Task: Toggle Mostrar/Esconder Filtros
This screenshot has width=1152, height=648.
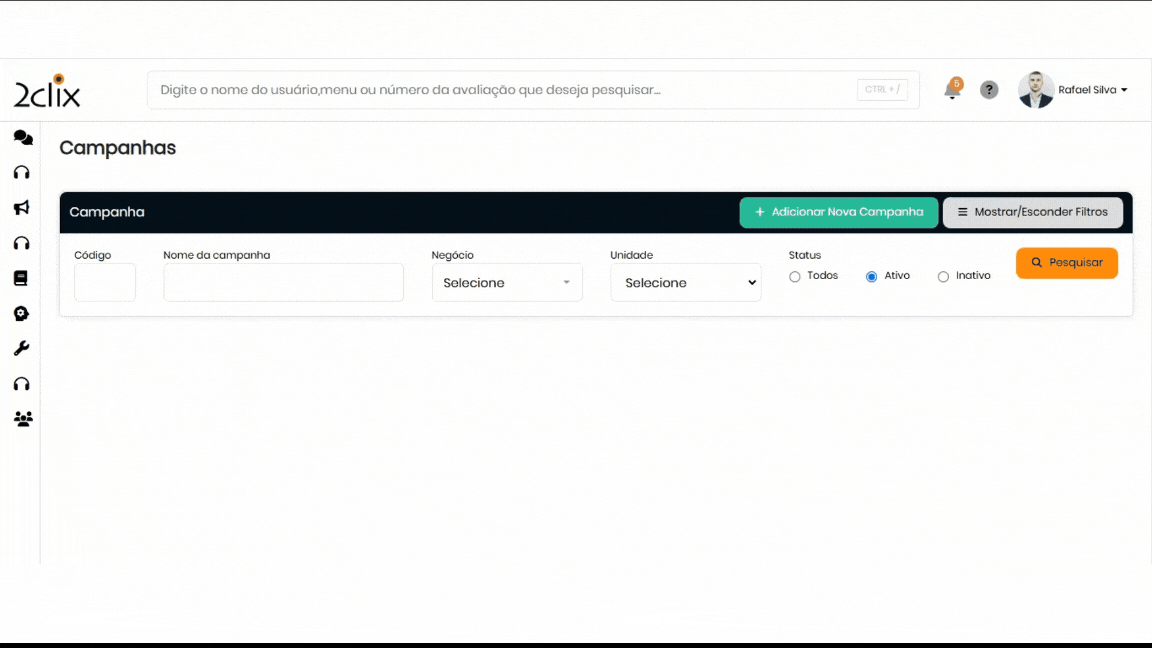Action: [x=1032, y=212]
